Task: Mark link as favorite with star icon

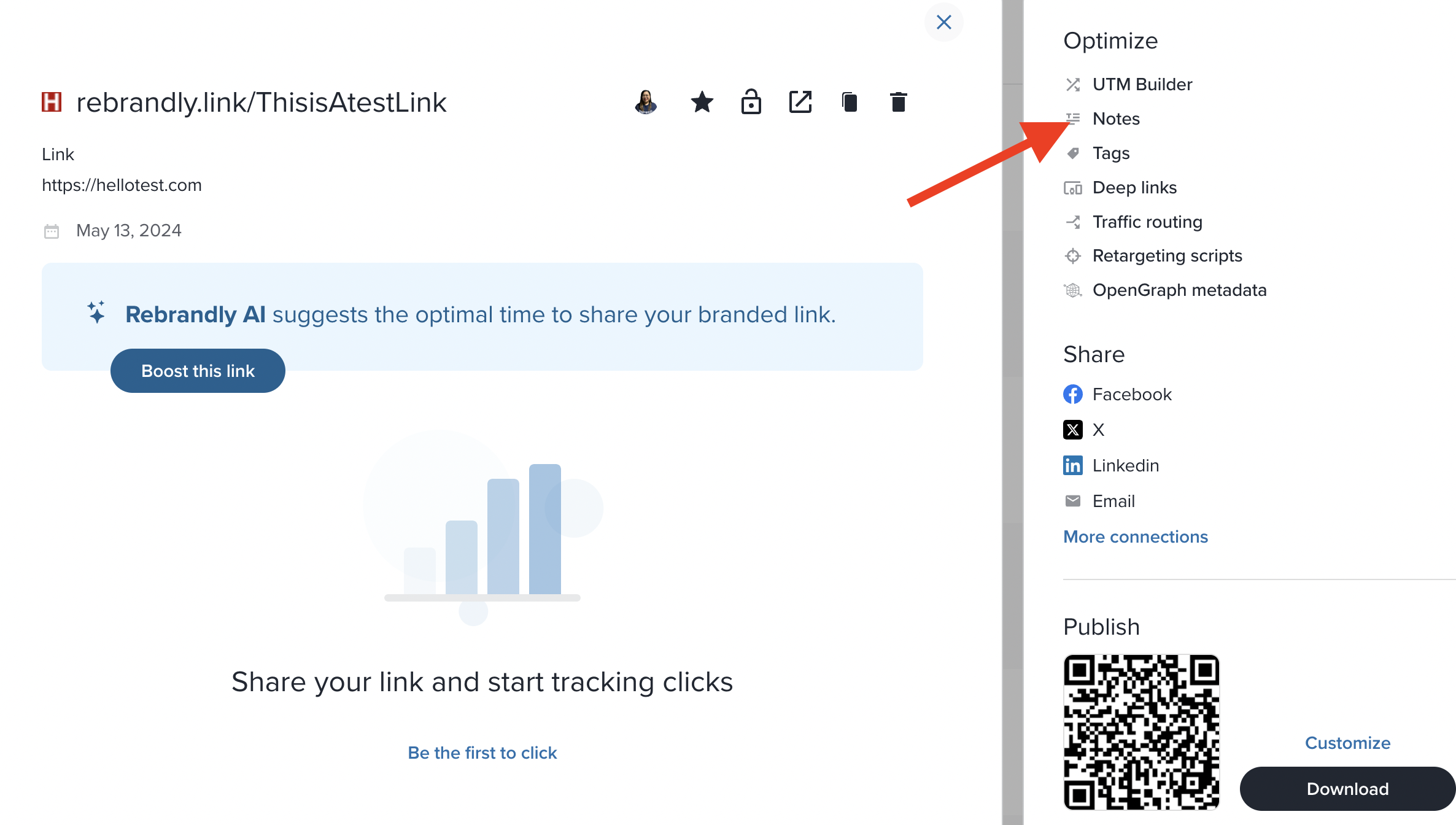Action: pyautogui.click(x=702, y=102)
